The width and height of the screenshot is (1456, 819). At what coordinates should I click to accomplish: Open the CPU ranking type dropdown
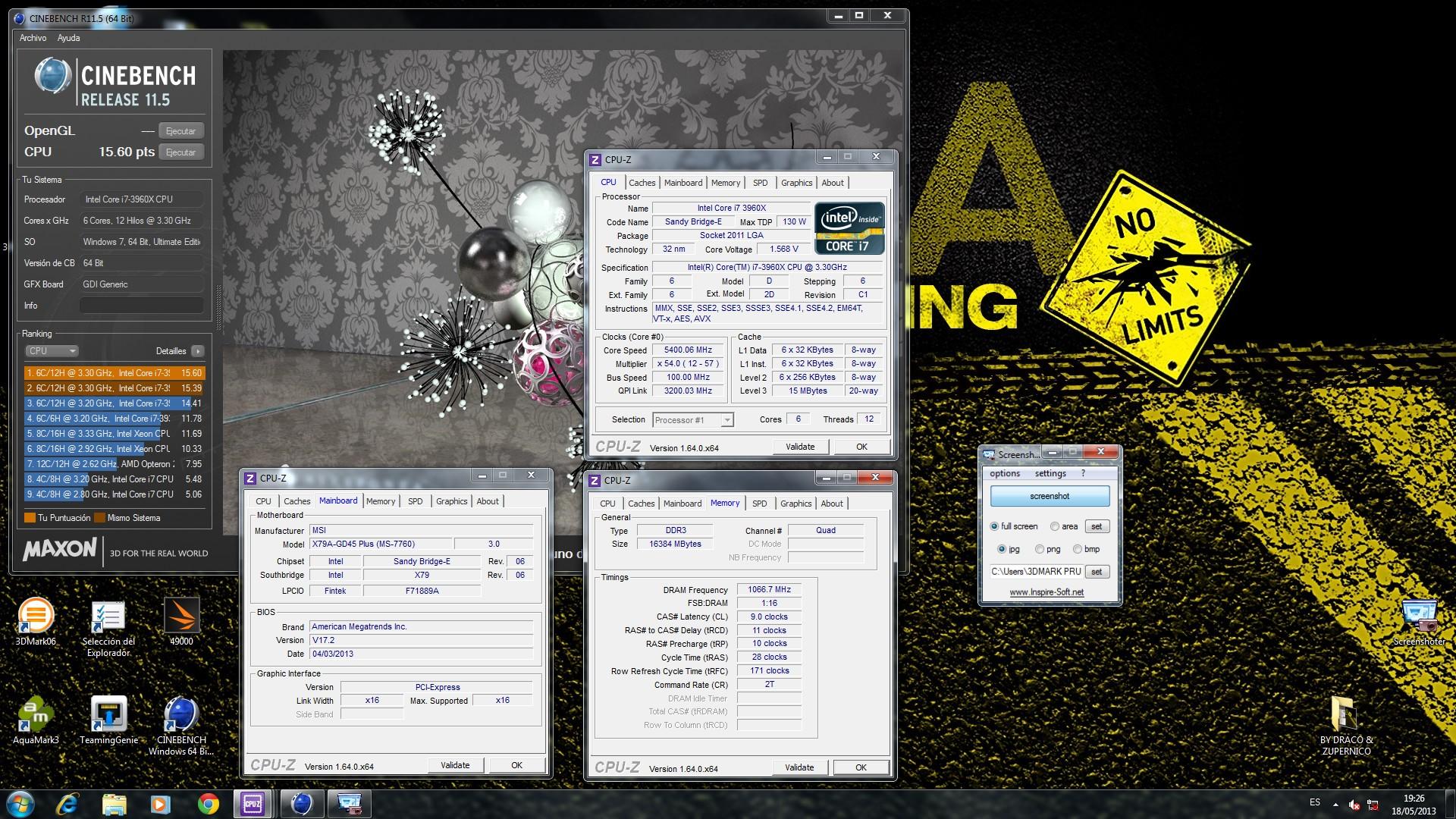tap(52, 351)
